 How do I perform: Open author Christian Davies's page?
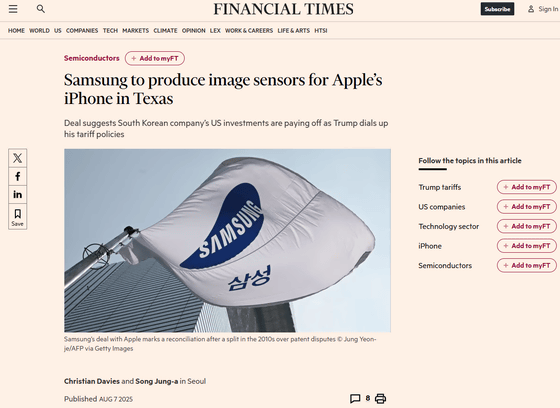(x=92, y=381)
